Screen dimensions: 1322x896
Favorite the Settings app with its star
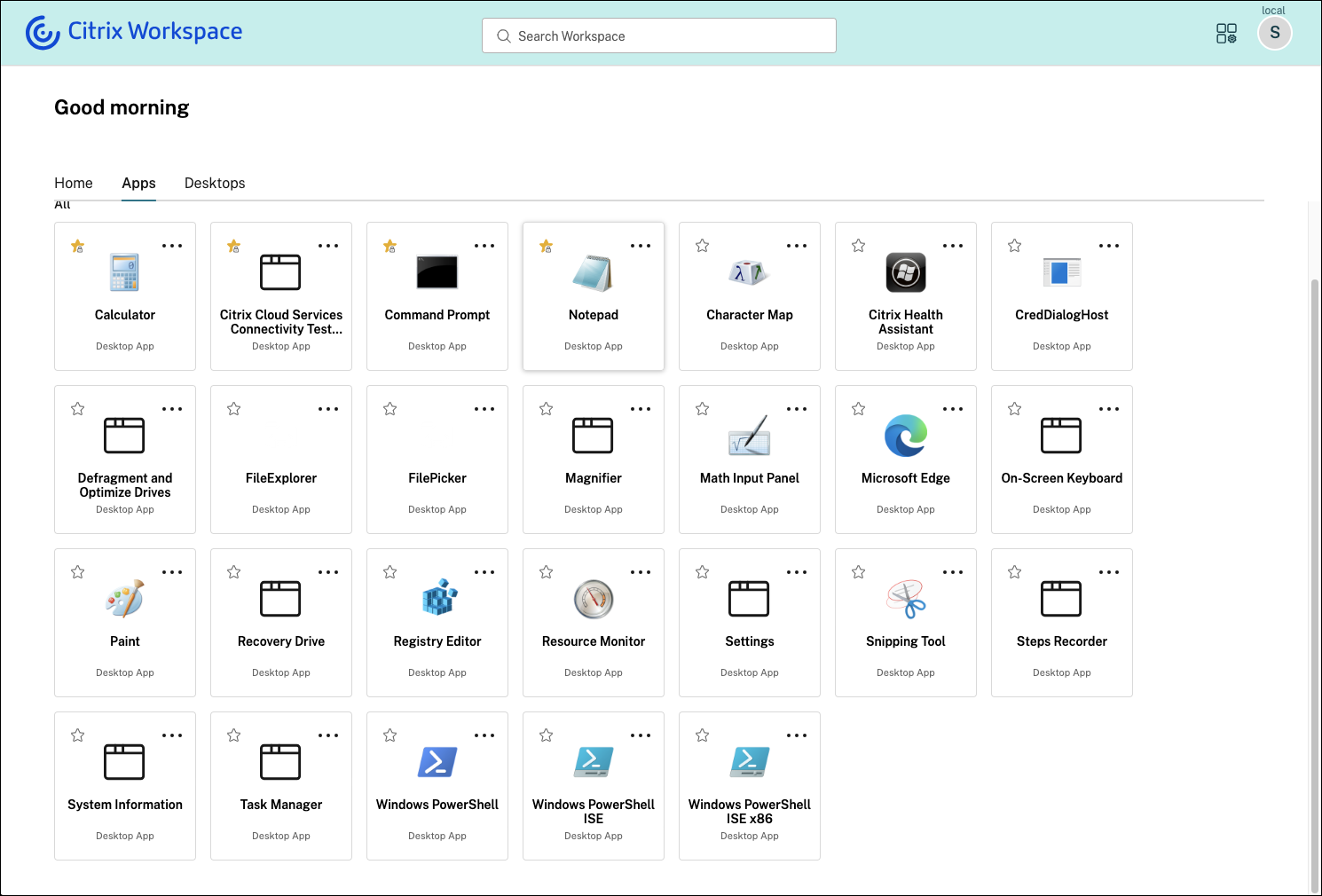(x=703, y=572)
